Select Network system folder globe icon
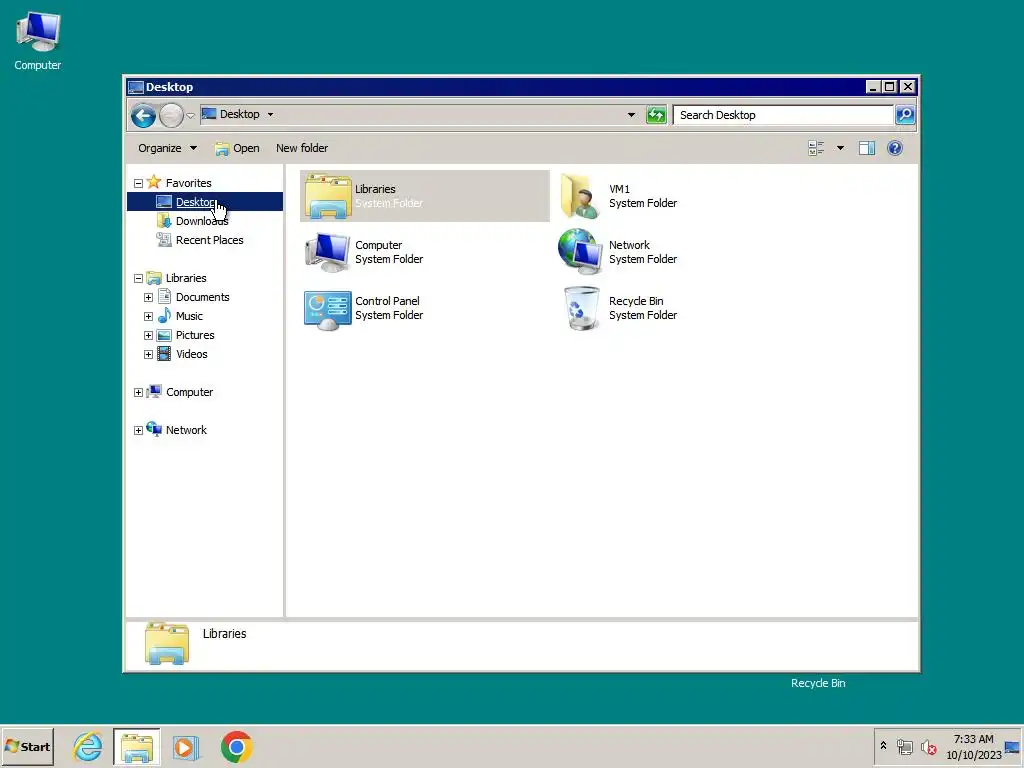The height and width of the screenshot is (768, 1024). (x=580, y=251)
